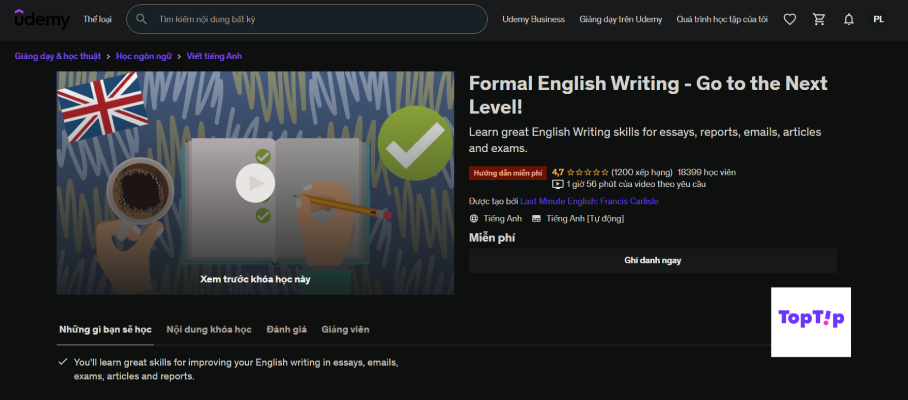Navigate to Viết tiếng Anh breadcrumb

[x=214, y=56]
